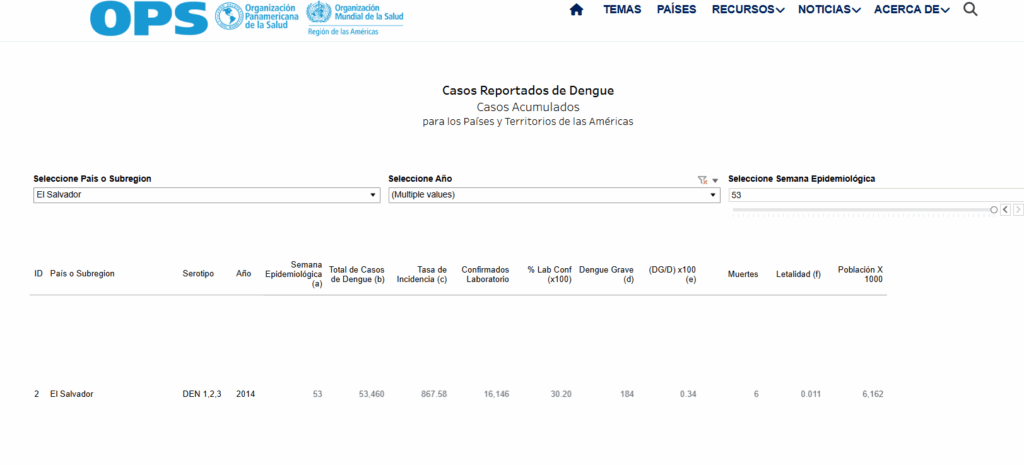Click the 'Serotipo' column header
The height and width of the screenshot is (465, 1024).
[198, 274]
